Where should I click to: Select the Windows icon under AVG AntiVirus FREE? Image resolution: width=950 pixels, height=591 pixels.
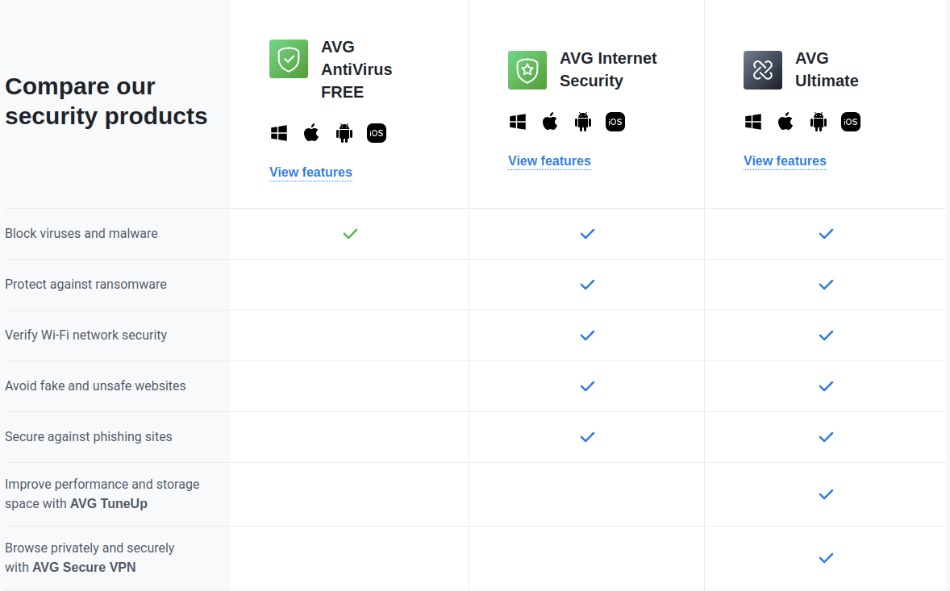(x=279, y=133)
